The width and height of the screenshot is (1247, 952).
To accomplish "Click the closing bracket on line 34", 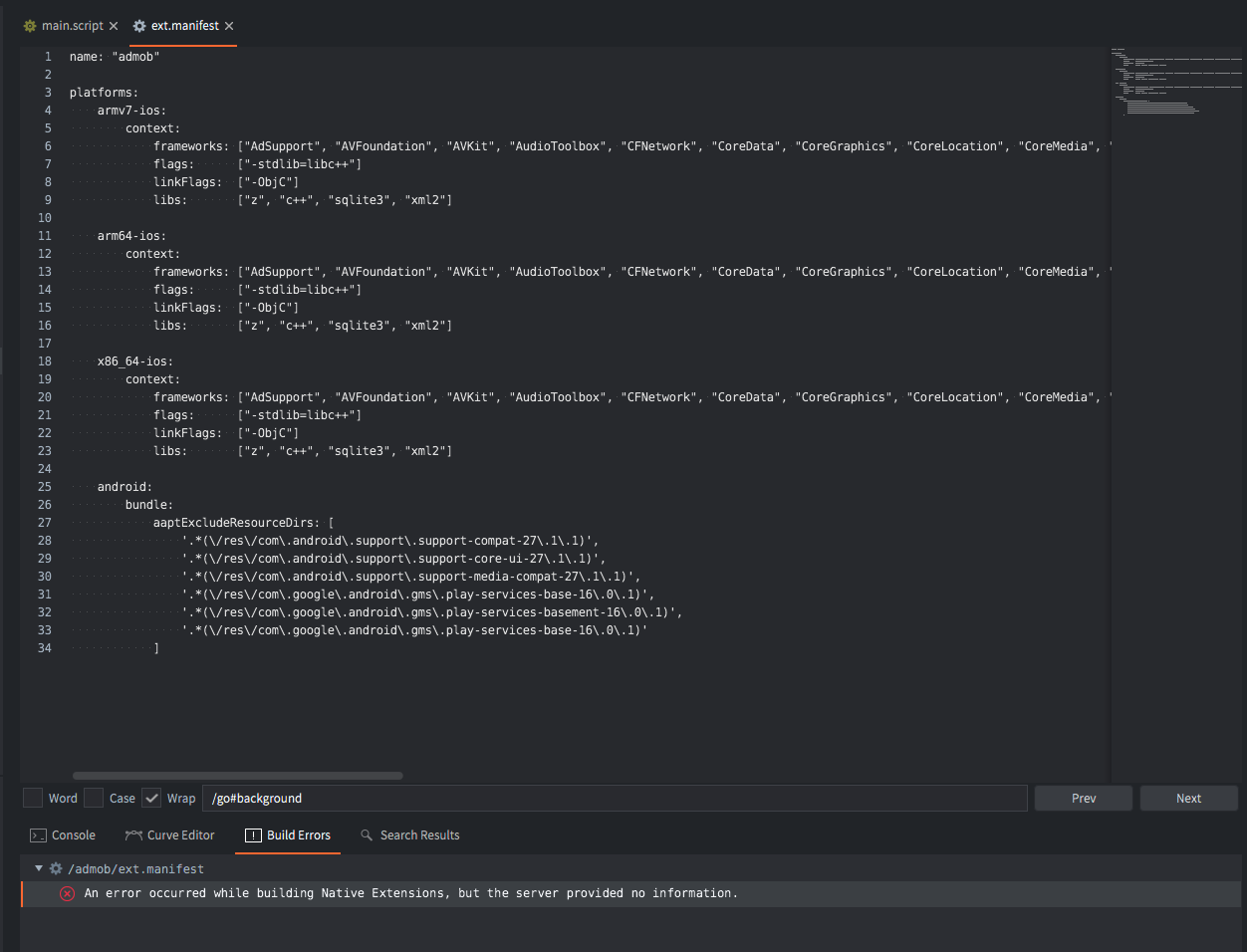I will (156, 648).
